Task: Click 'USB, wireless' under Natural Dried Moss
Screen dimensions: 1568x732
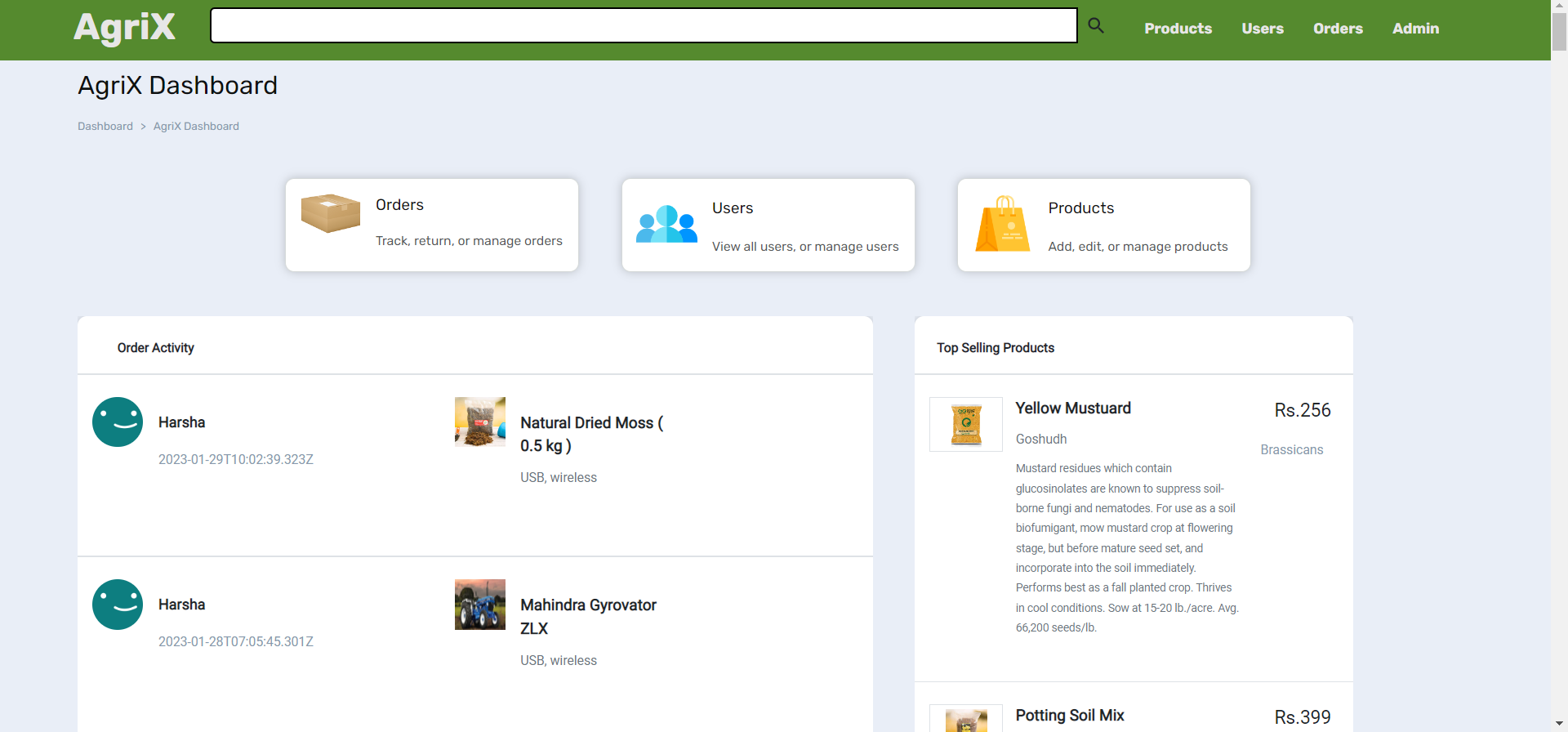Action: 559,477
